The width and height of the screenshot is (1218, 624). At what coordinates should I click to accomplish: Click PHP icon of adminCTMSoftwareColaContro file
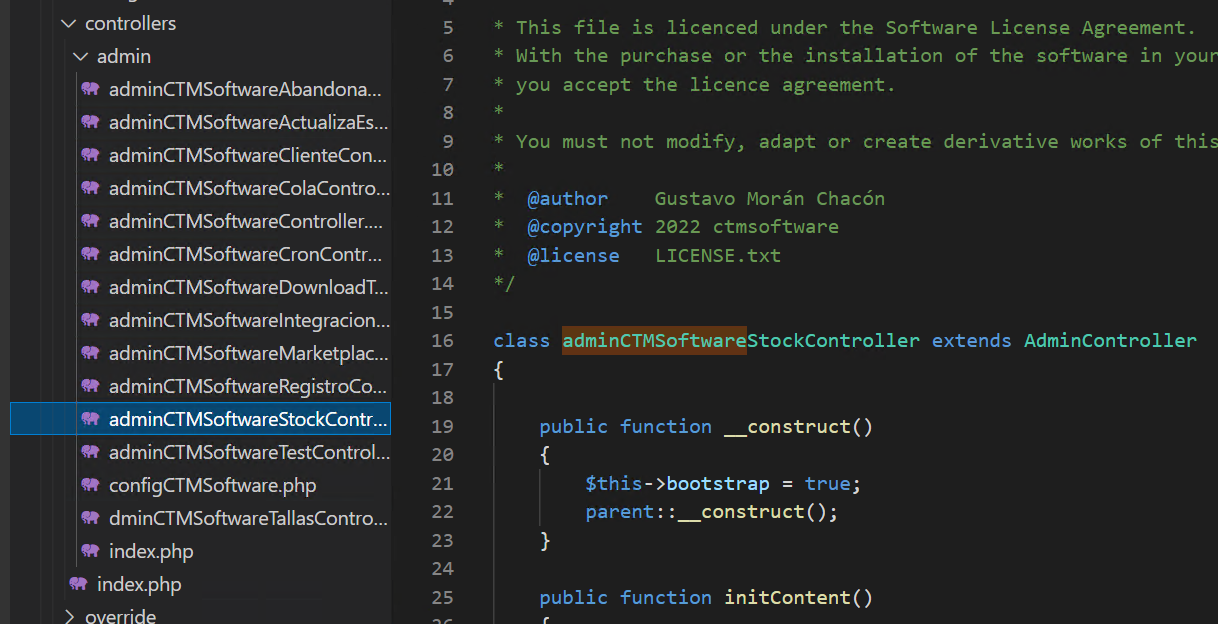(91, 188)
